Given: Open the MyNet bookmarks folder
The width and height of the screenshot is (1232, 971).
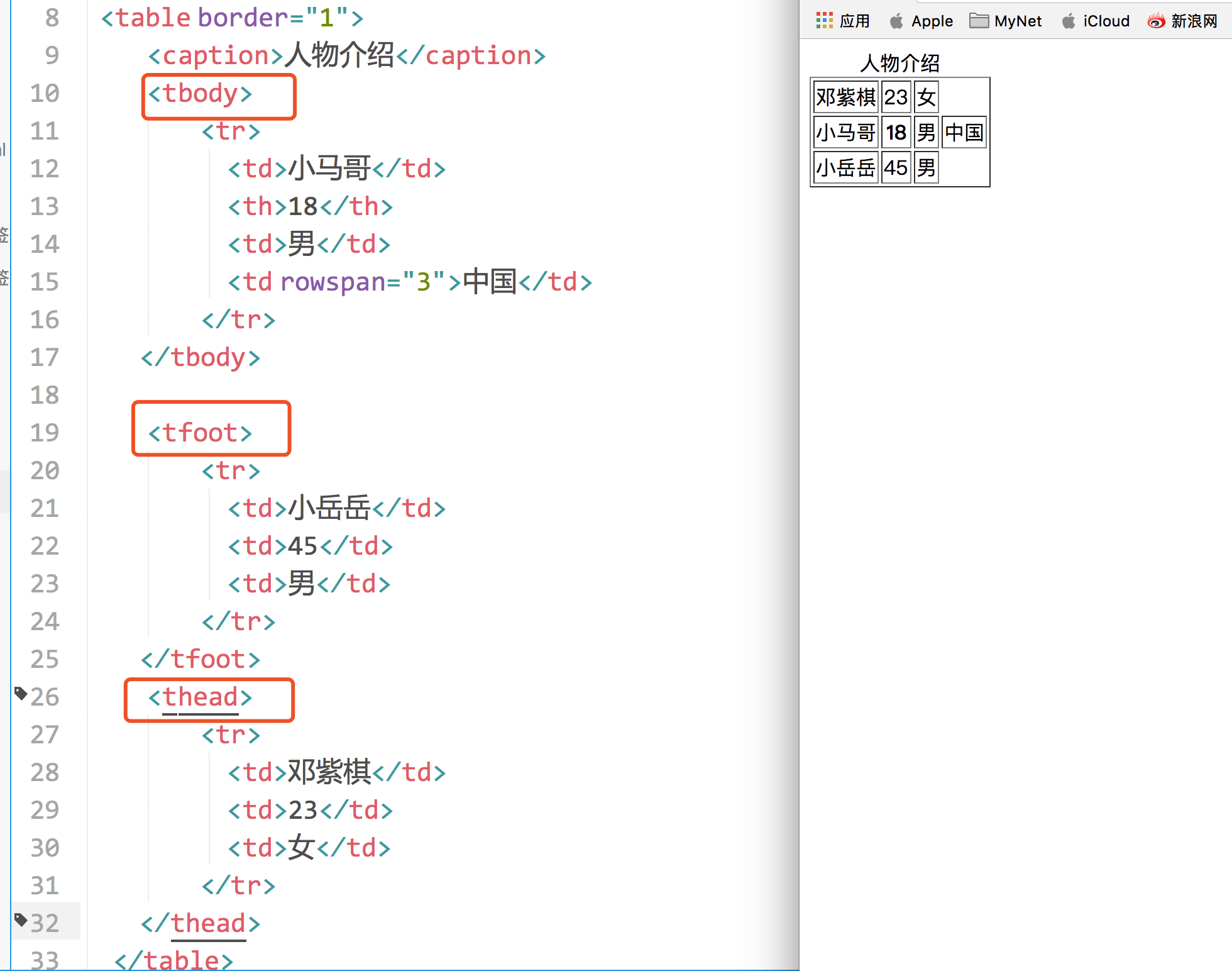Looking at the screenshot, I should [x=1006, y=21].
